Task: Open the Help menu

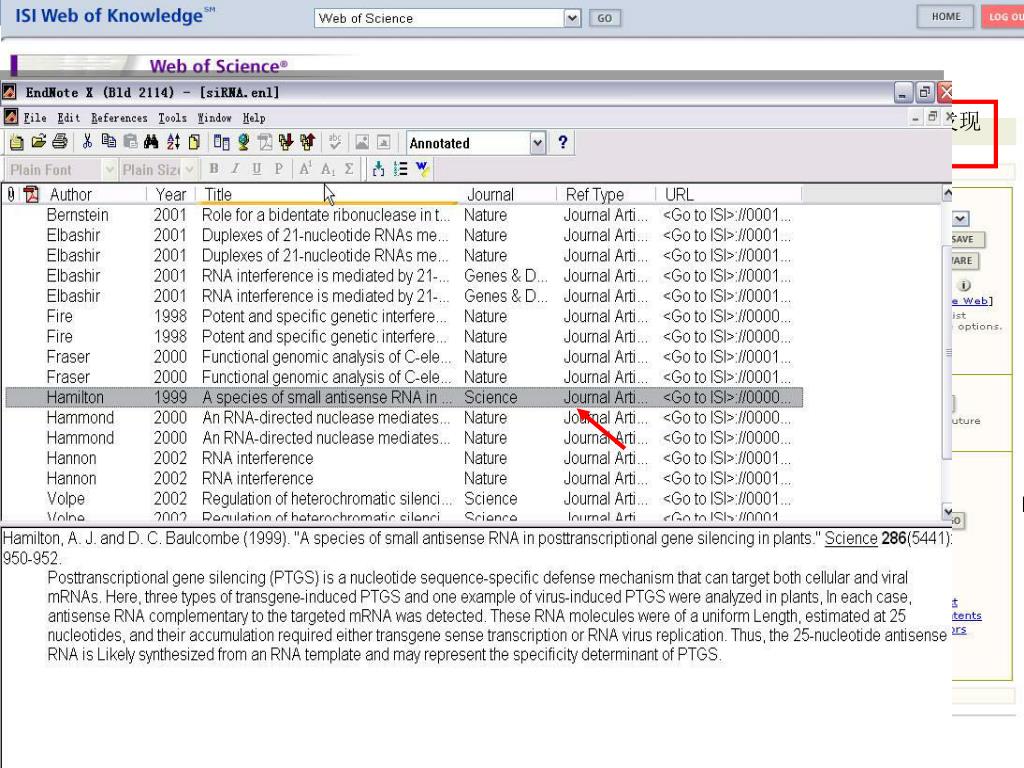Action: 254,118
